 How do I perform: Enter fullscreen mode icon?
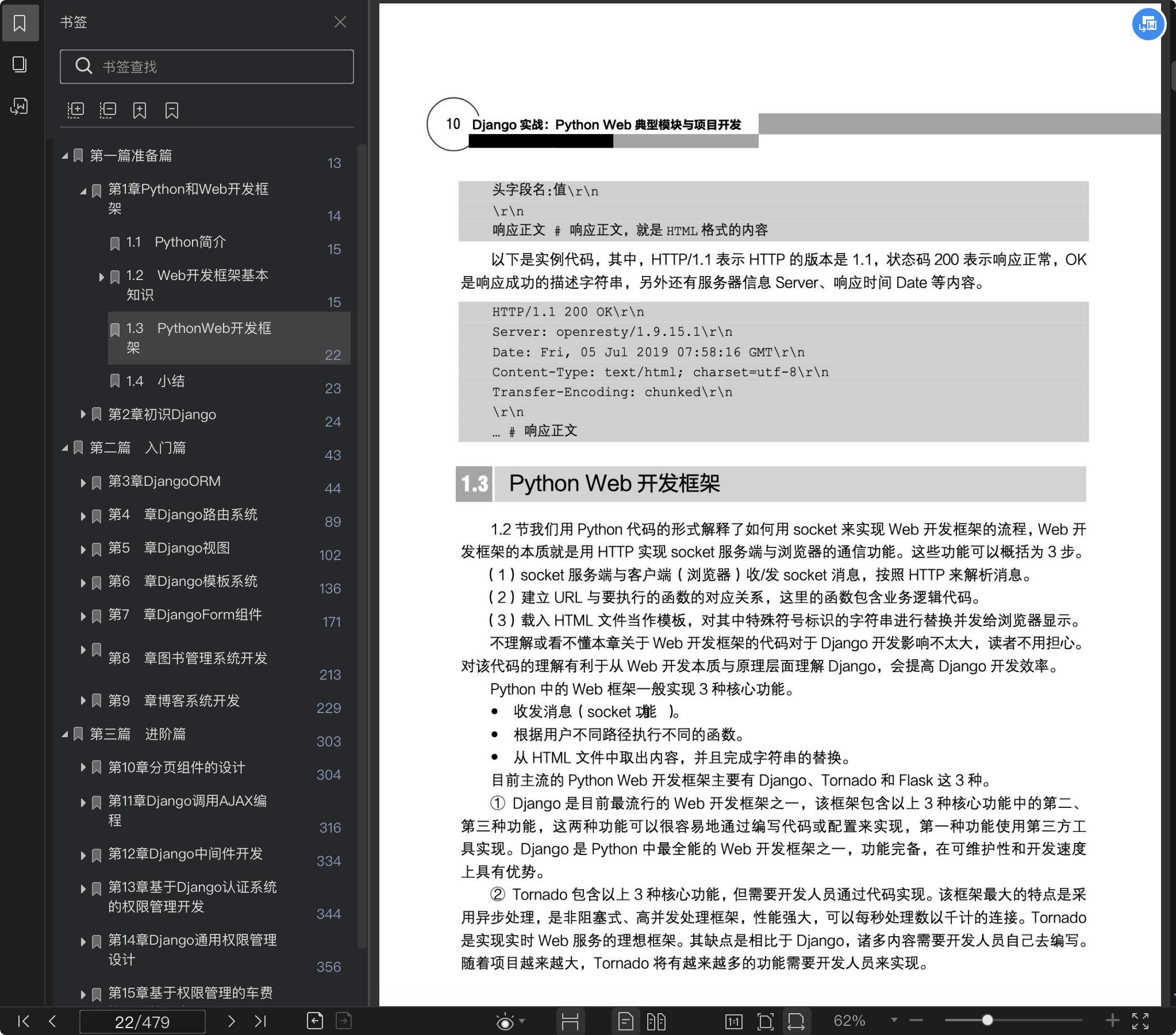[x=1140, y=1021]
